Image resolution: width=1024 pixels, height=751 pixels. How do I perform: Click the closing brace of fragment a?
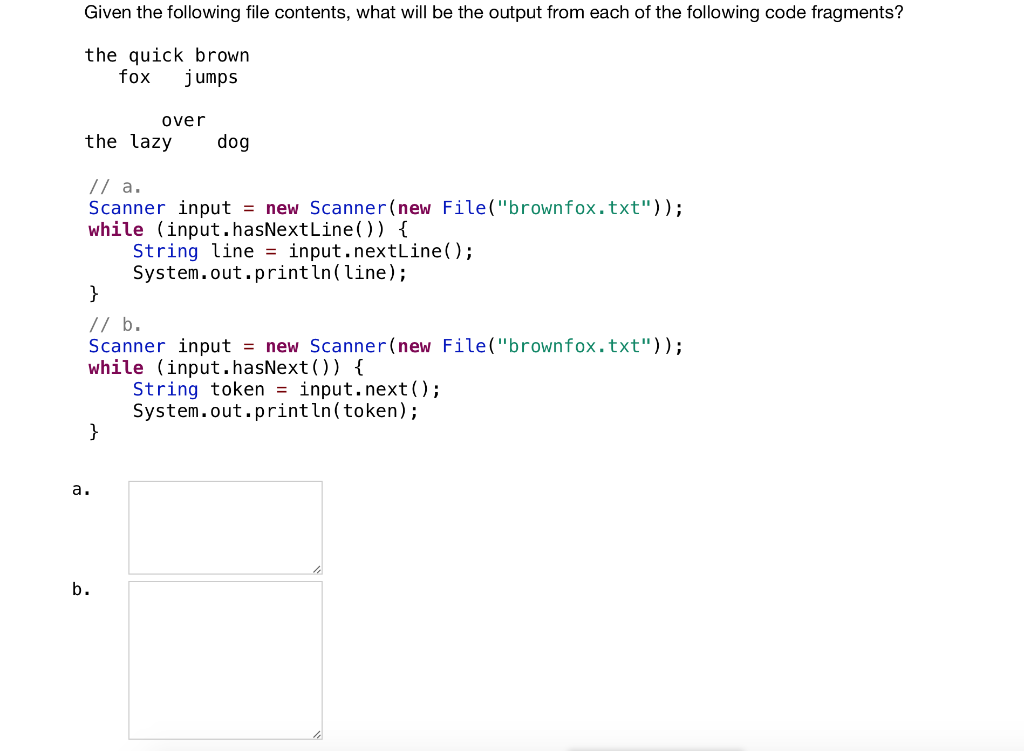94,294
